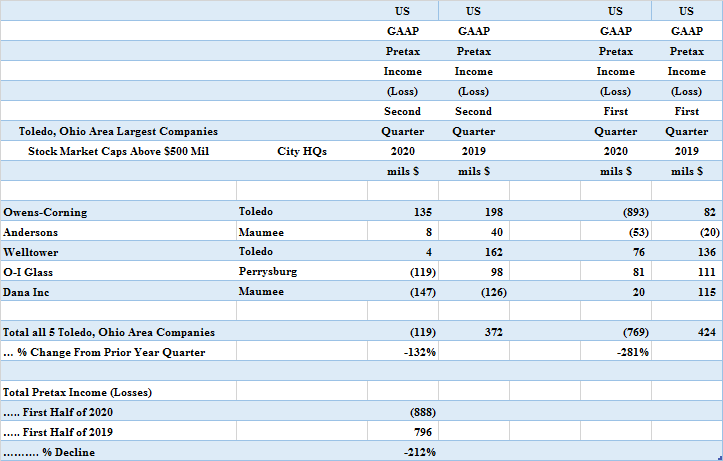Click Dana Inc Q2 2019 loss (126)
This screenshot has height=461, width=723.
point(493,292)
